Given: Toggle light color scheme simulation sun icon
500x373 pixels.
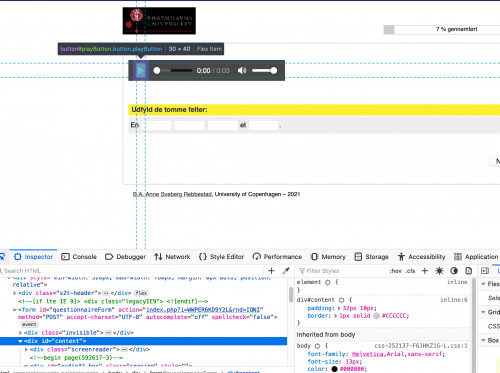Looking at the screenshot, I should (439, 271).
